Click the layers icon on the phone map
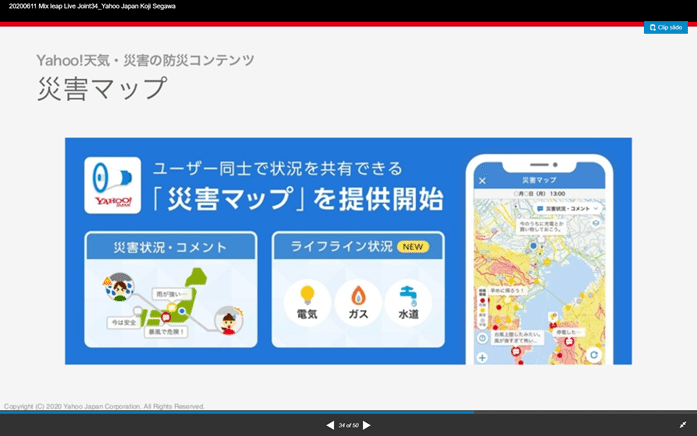Image resolution: width=697 pixels, height=436 pixels. (x=596, y=223)
